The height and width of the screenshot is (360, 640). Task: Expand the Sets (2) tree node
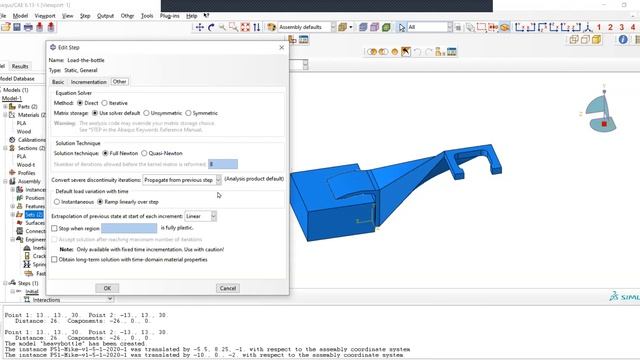(x=13, y=214)
